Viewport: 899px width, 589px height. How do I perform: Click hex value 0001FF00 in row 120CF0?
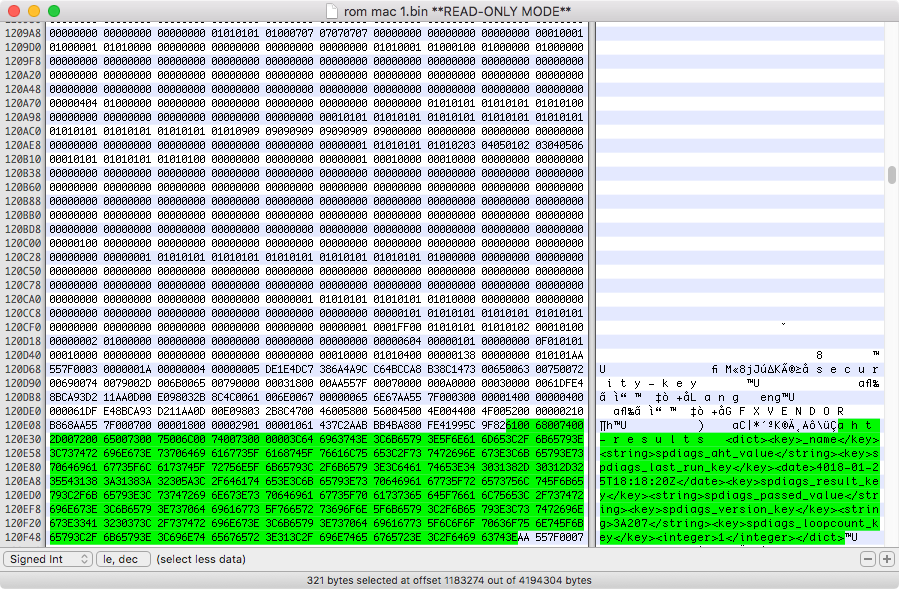pyautogui.click(x=397, y=327)
